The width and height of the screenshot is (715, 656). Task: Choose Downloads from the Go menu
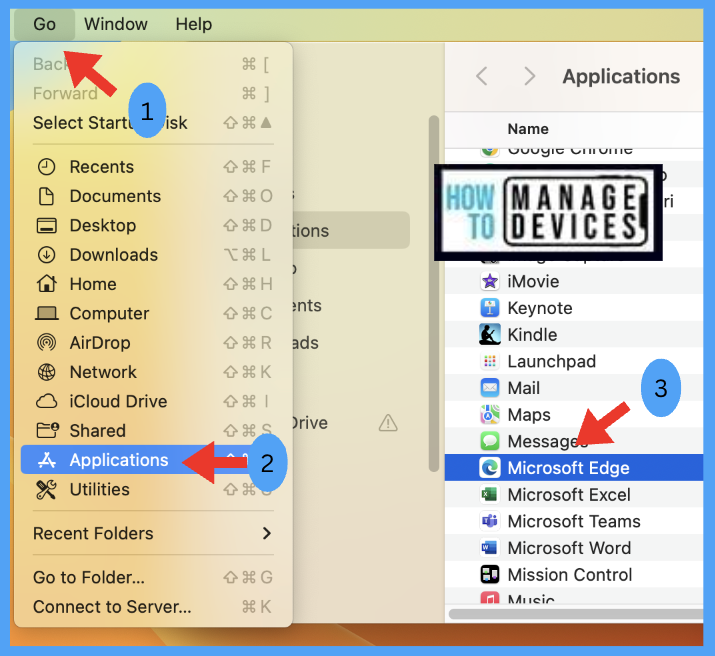pyautogui.click(x=153, y=254)
